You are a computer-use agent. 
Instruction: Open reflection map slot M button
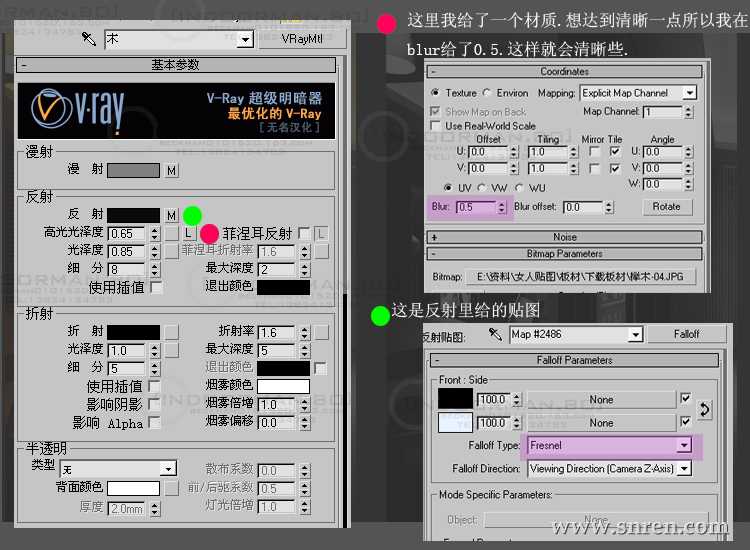[172, 215]
